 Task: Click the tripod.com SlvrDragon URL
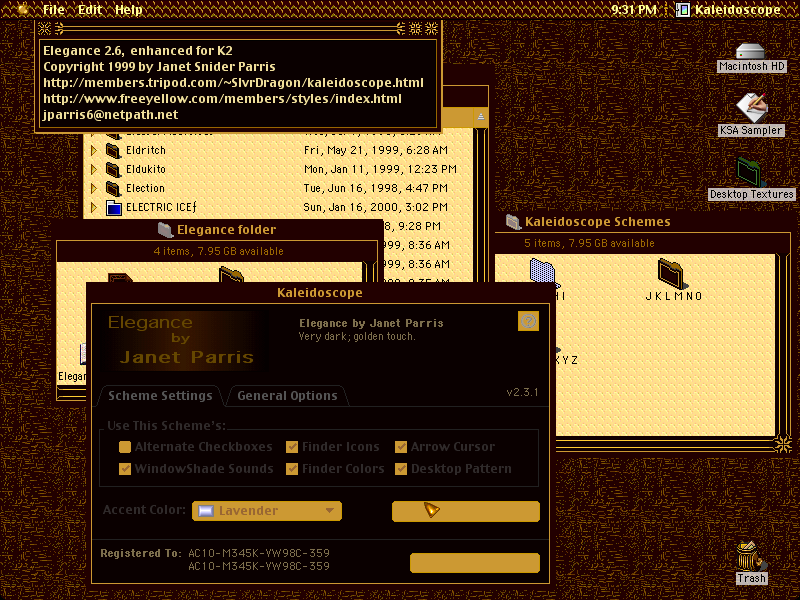pos(233,83)
